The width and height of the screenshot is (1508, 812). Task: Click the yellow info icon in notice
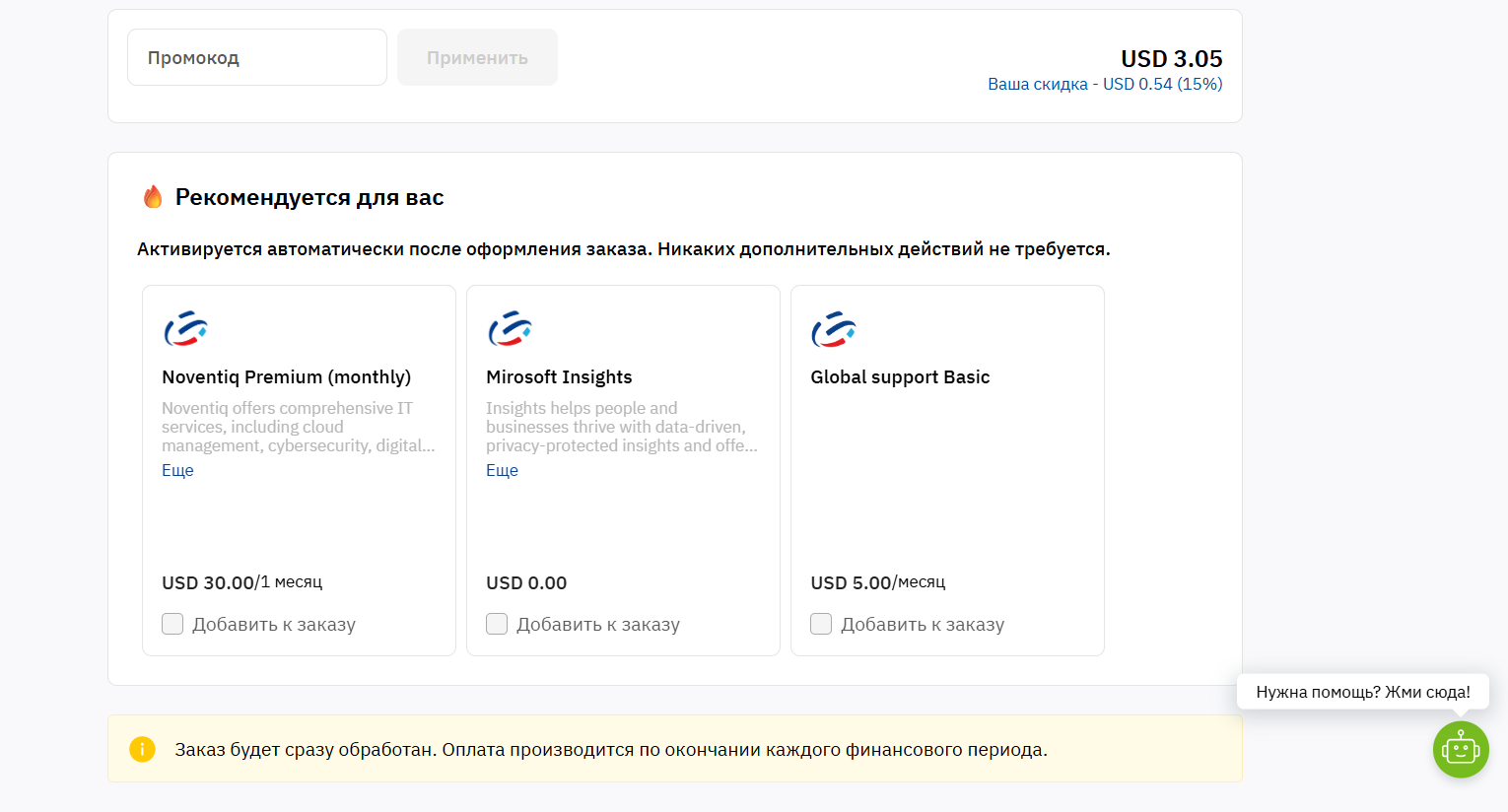pyautogui.click(x=142, y=749)
